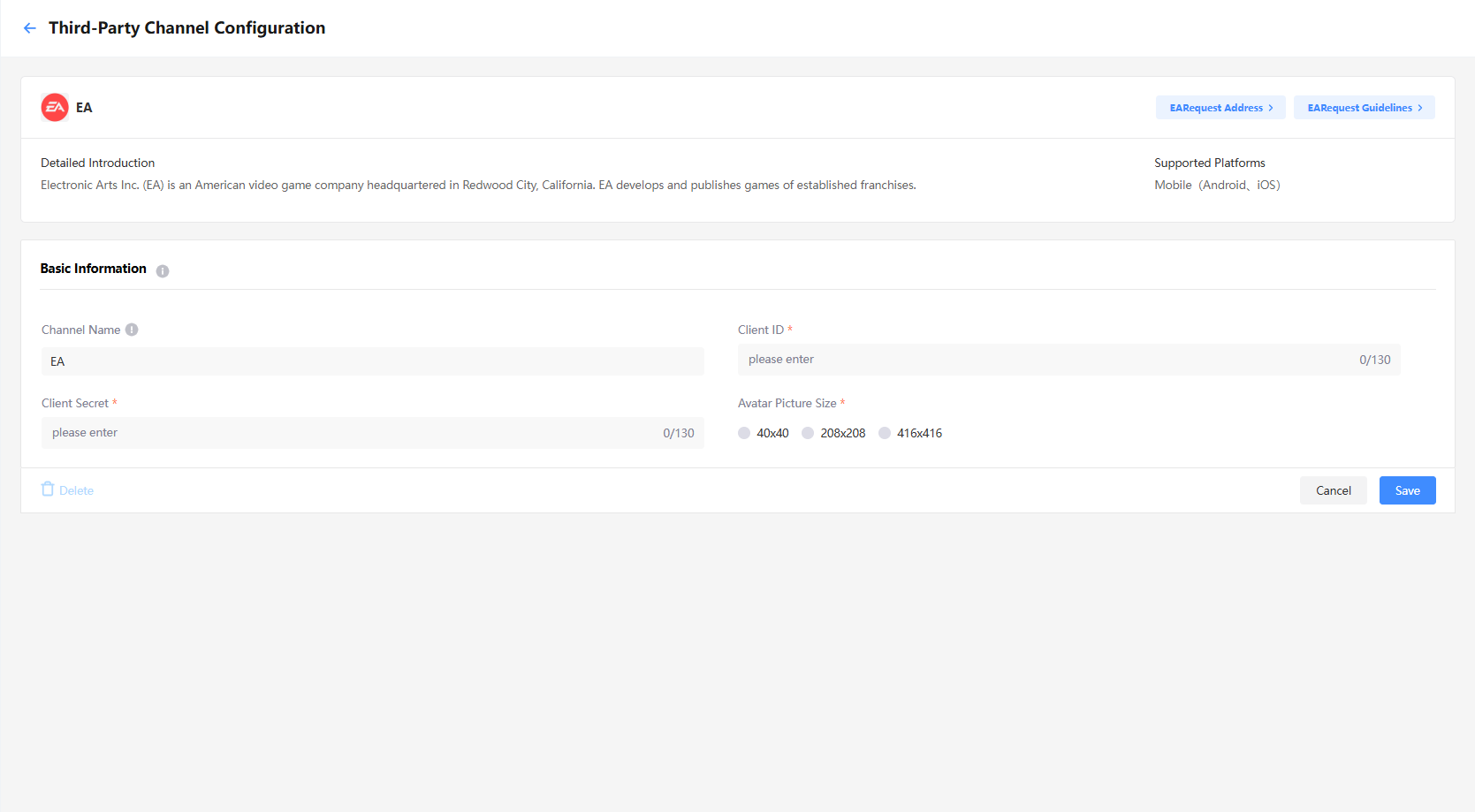
Task: Show Channel Name info tooltip icon
Action: (132, 330)
